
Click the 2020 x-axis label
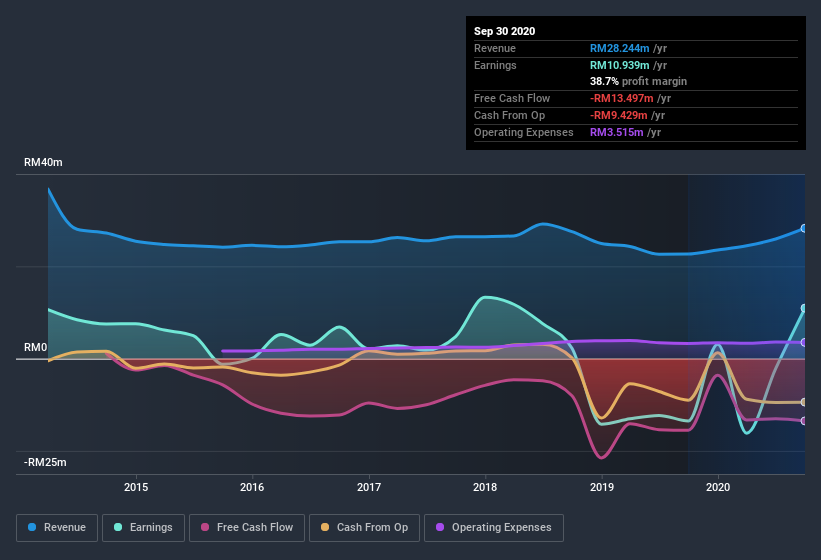(x=718, y=487)
